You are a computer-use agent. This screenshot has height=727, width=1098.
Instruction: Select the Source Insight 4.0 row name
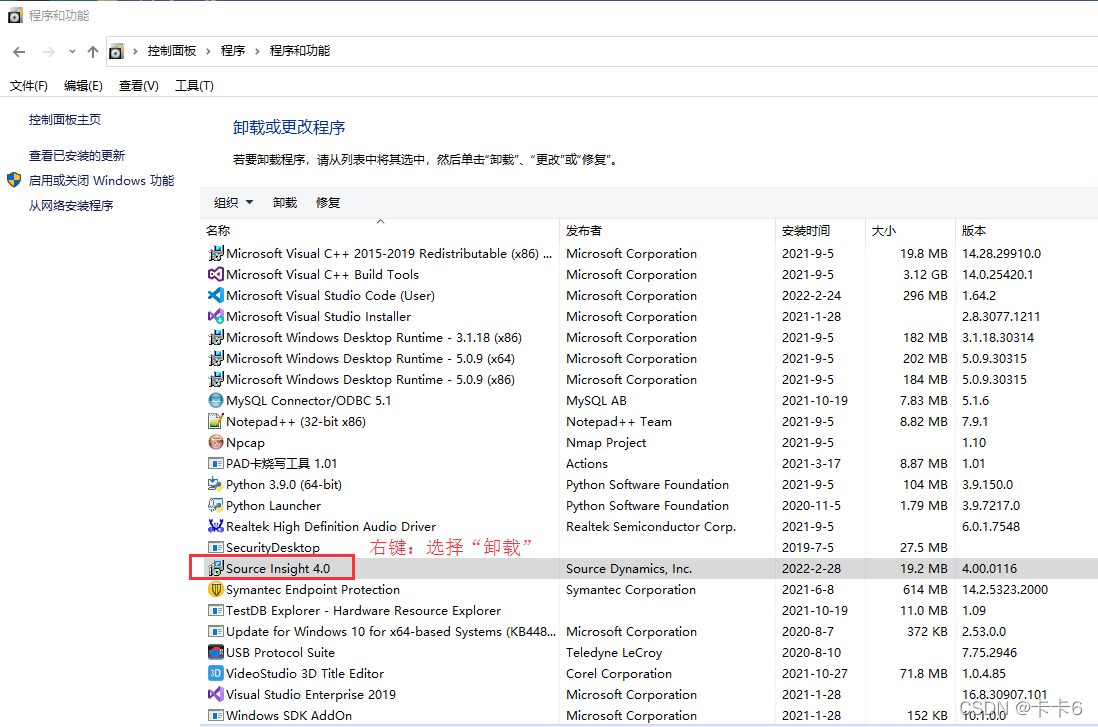click(x=278, y=569)
